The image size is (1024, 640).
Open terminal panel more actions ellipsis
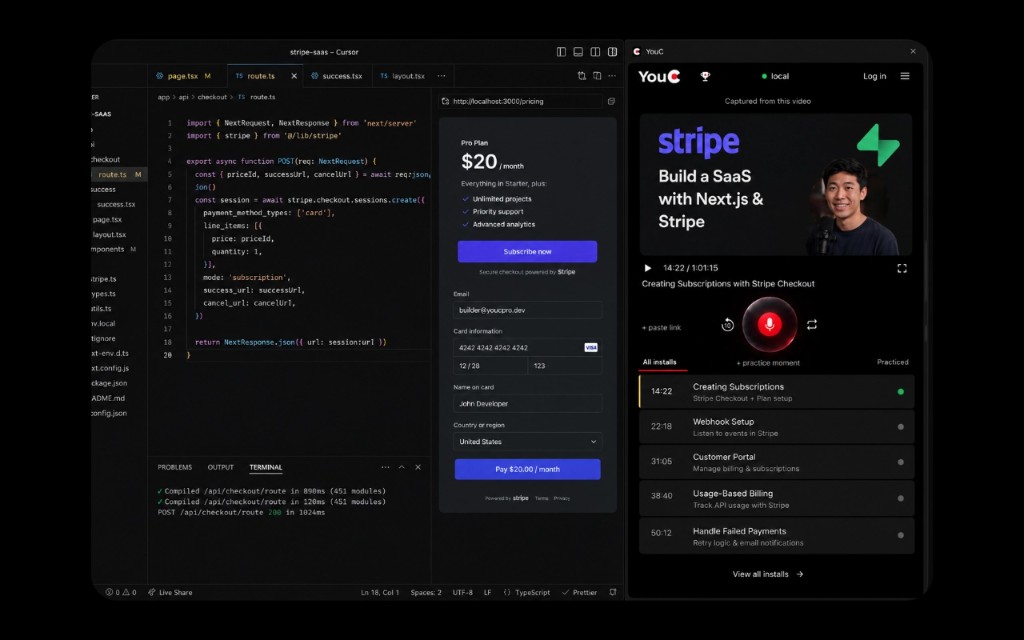pyautogui.click(x=385, y=467)
